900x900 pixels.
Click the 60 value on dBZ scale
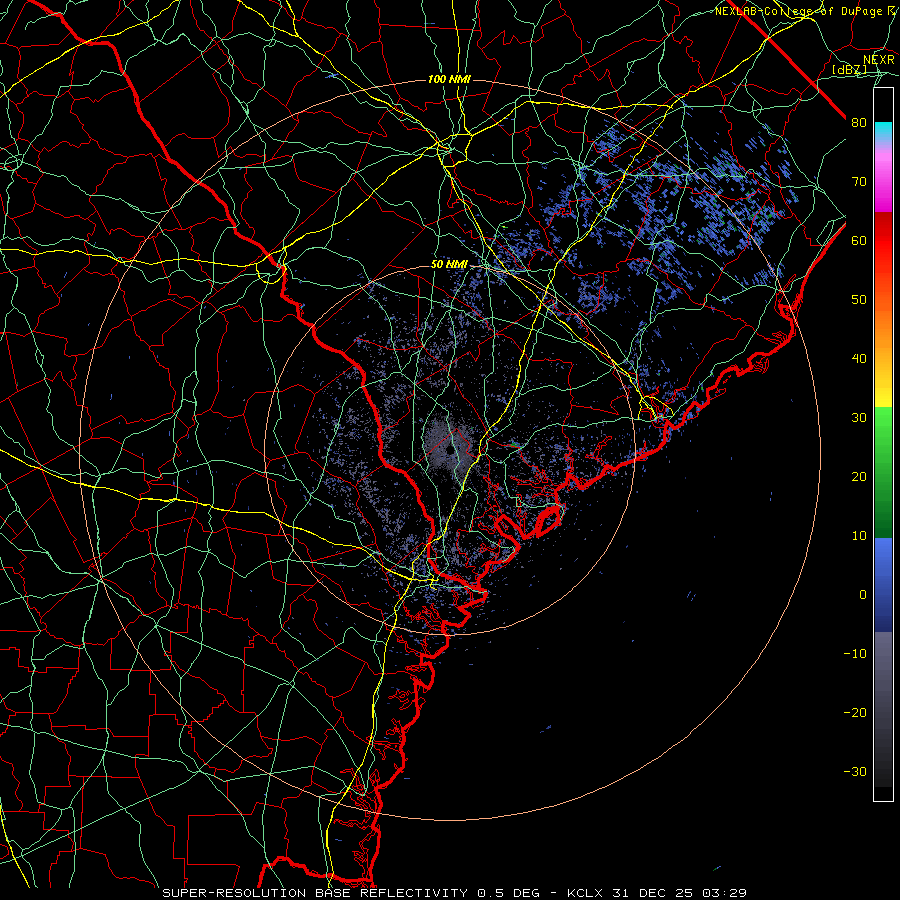point(859,240)
